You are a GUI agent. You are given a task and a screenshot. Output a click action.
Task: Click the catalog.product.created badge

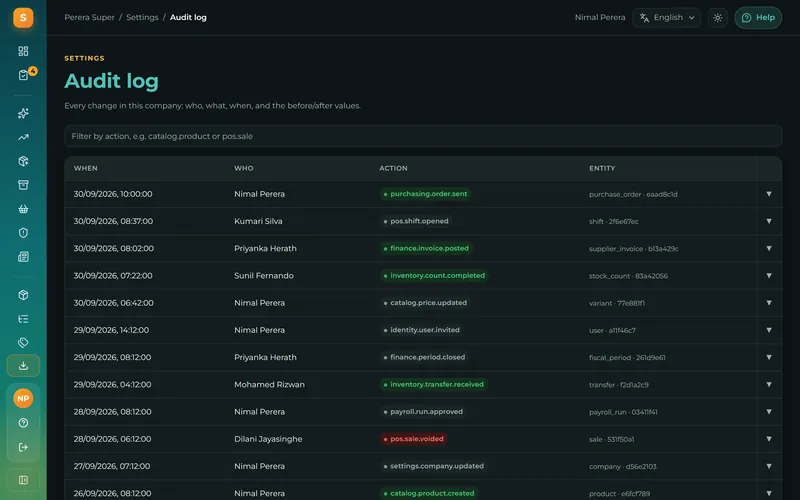point(429,493)
